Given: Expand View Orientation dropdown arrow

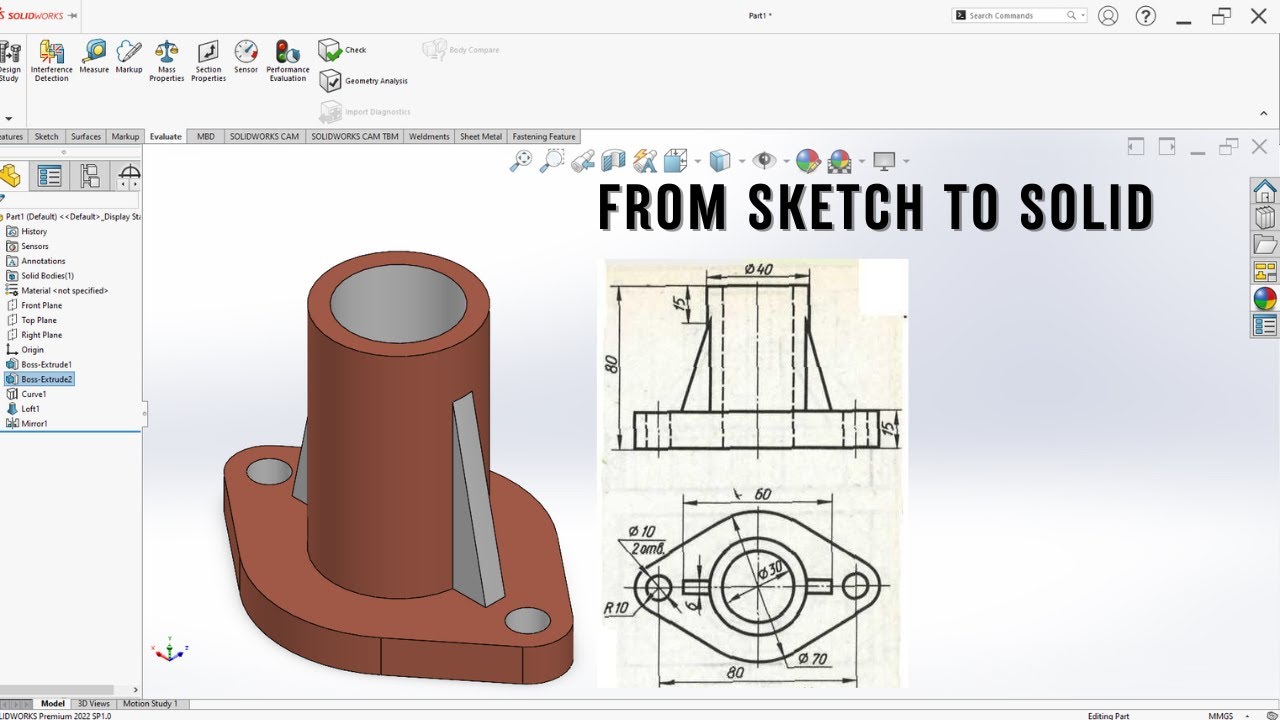Looking at the screenshot, I should click(697, 161).
